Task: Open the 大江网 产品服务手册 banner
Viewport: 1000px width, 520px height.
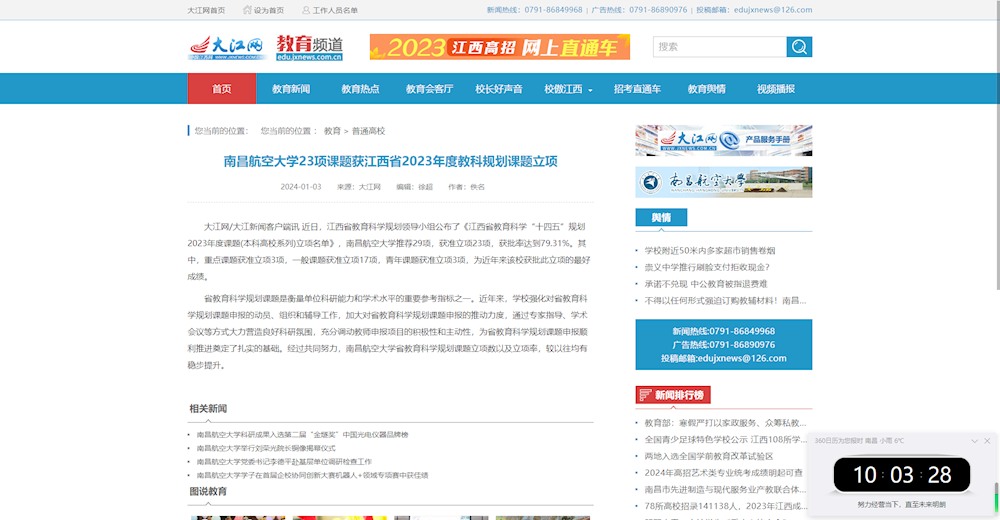Action: click(x=723, y=140)
